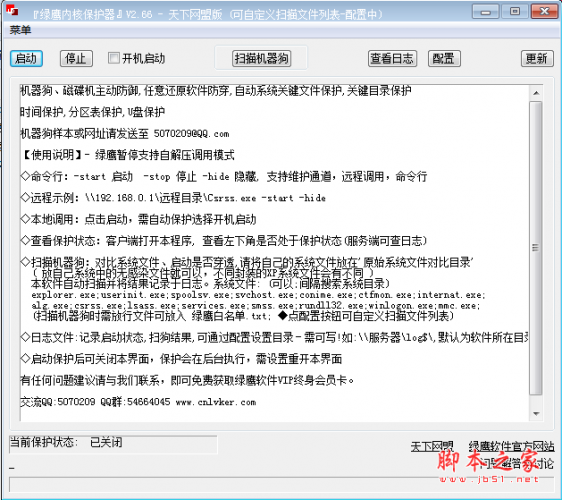Click the 远程示例 192.168.0.1 line
Screen dimensions: 562x500
(x=173, y=198)
